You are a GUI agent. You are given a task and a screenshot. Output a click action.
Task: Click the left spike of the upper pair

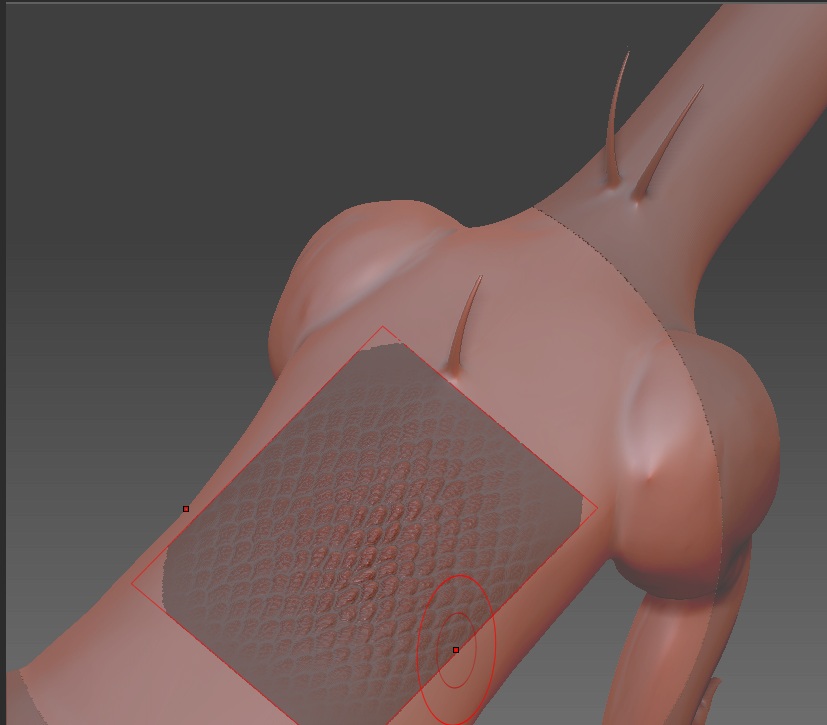point(616,119)
